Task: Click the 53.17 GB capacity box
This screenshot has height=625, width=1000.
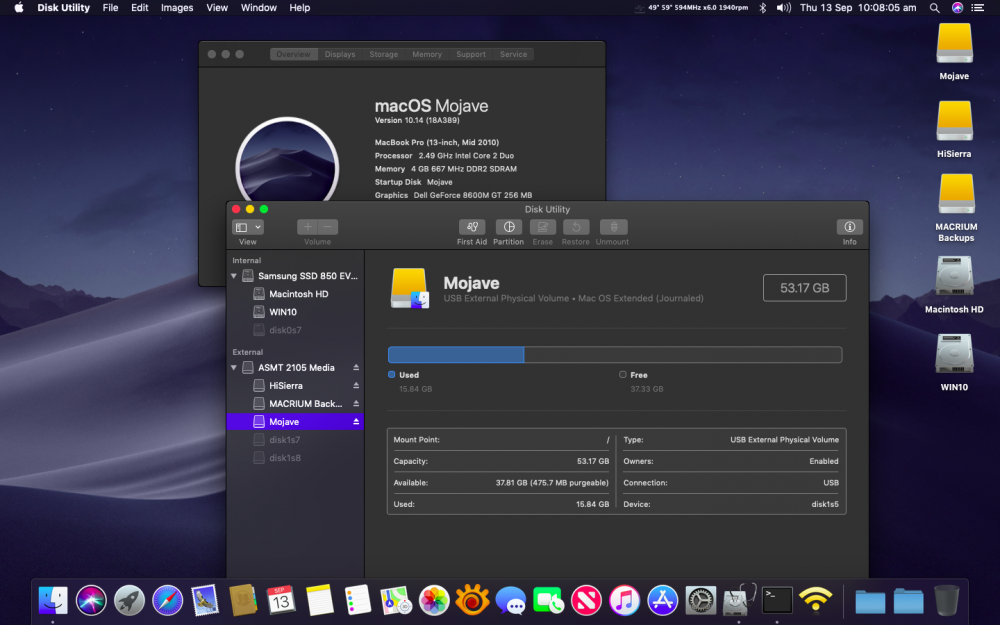Action: [x=805, y=288]
